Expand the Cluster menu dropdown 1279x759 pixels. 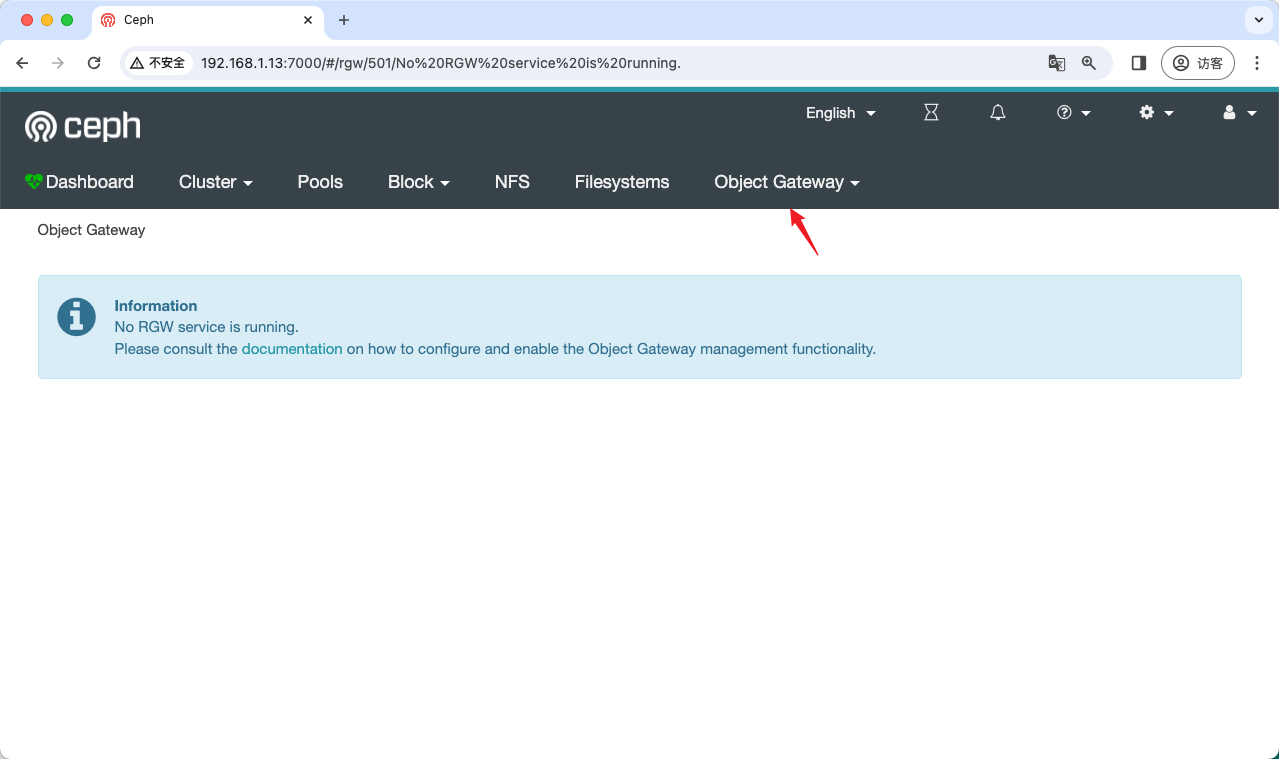click(215, 182)
